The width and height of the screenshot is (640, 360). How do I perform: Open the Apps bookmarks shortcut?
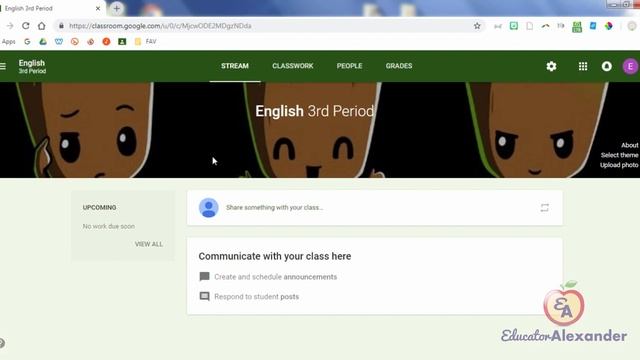click(9, 42)
